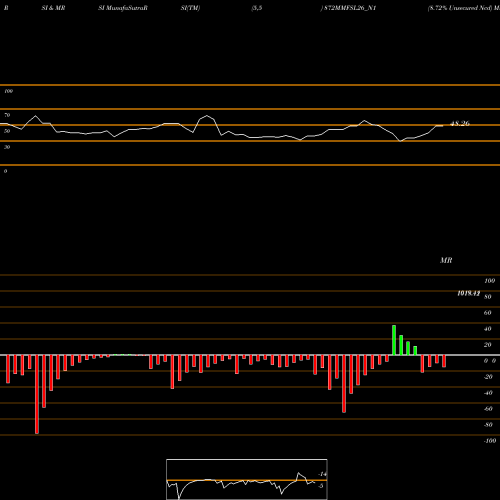
Task: Click the tallest green MR histogram bar
Action: pos(394,340)
